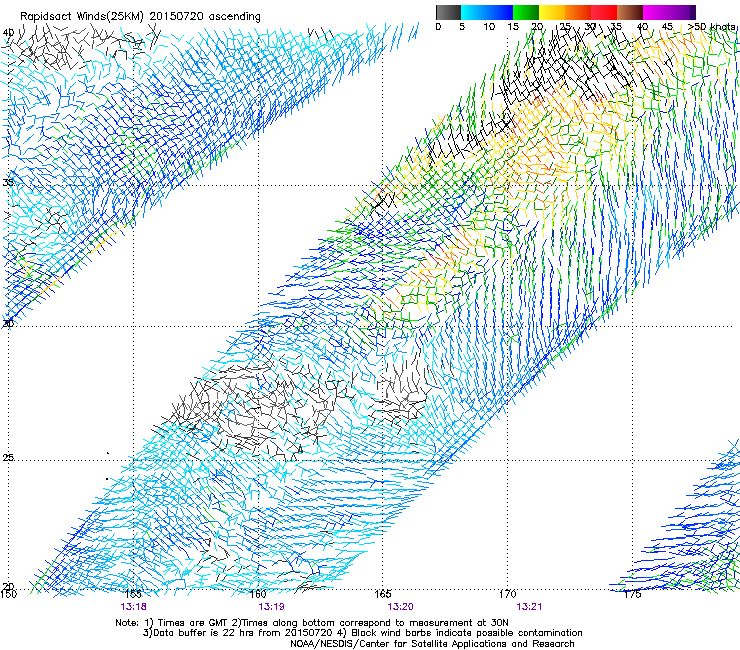Viewport: 740px width, 650px height.
Task: Click the 'Times are GMT' note line
Action: point(312,623)
